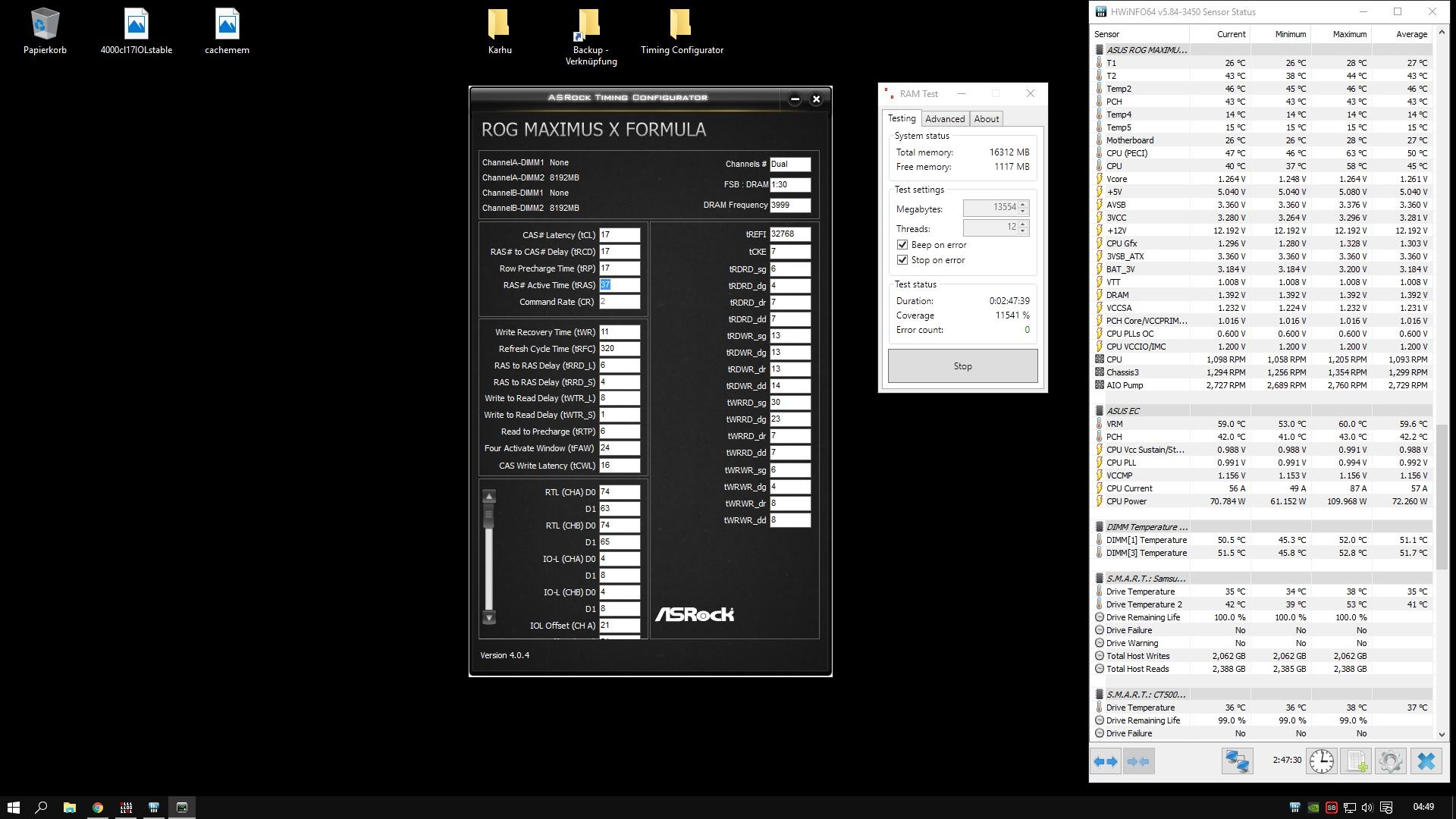The image size is (1456, 819).
Task: Select the DIMM[1] Temperature row
Action: pos(1262,540)
